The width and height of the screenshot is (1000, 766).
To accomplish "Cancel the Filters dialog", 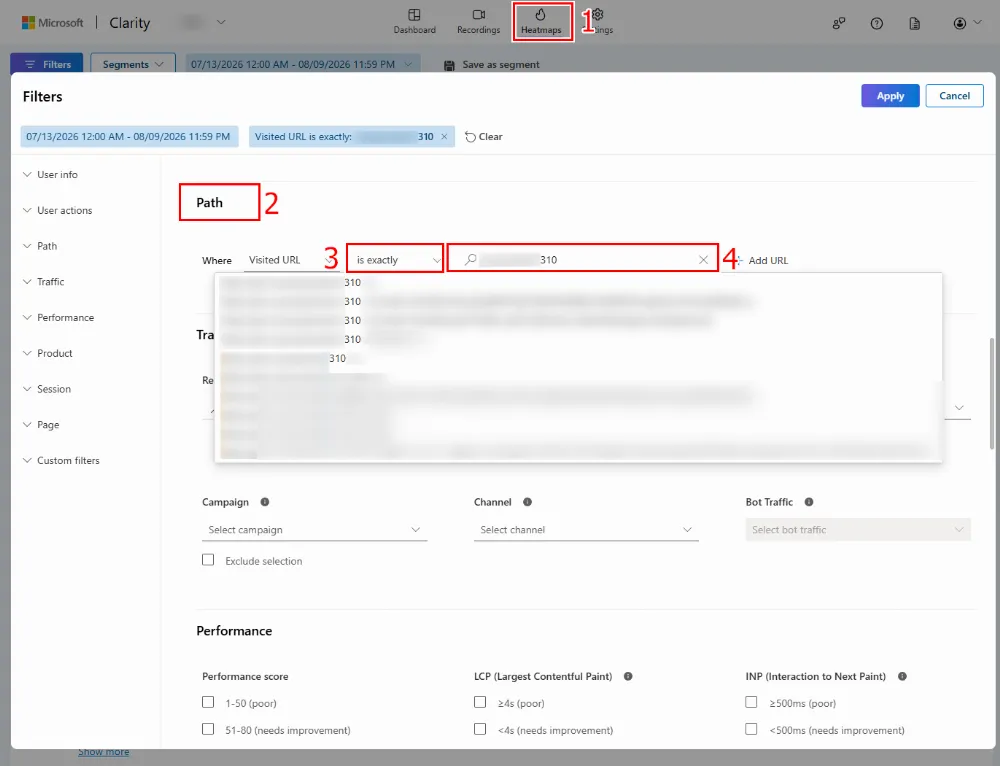I will point(954,96).
